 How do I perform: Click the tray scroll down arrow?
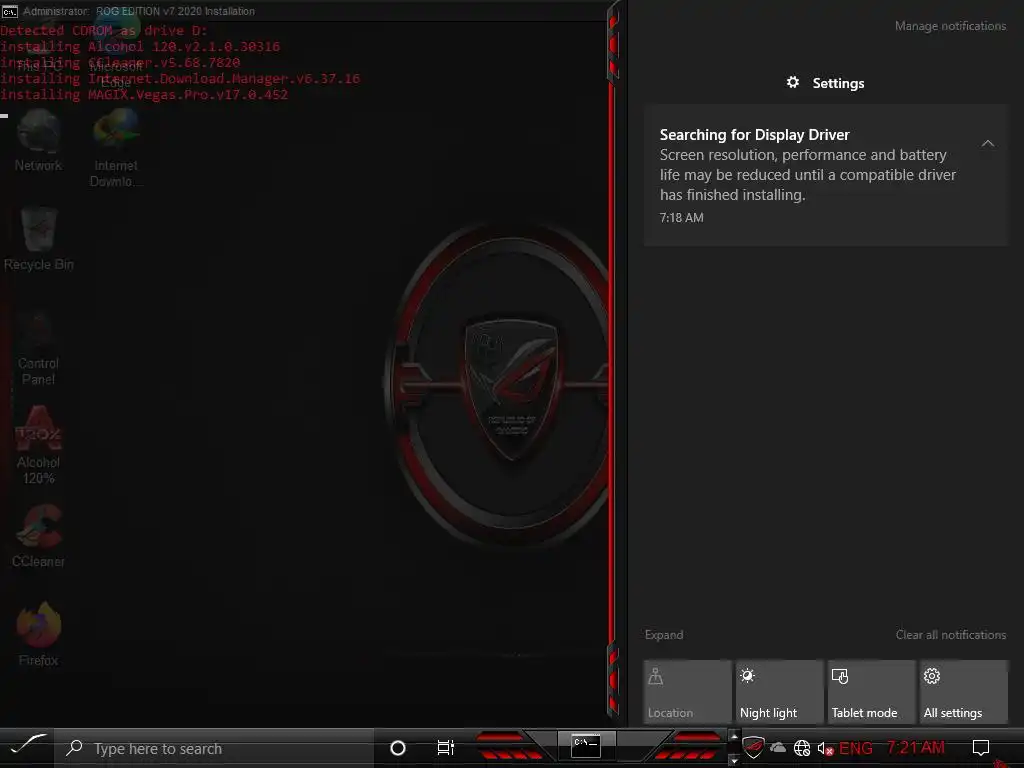733,760
